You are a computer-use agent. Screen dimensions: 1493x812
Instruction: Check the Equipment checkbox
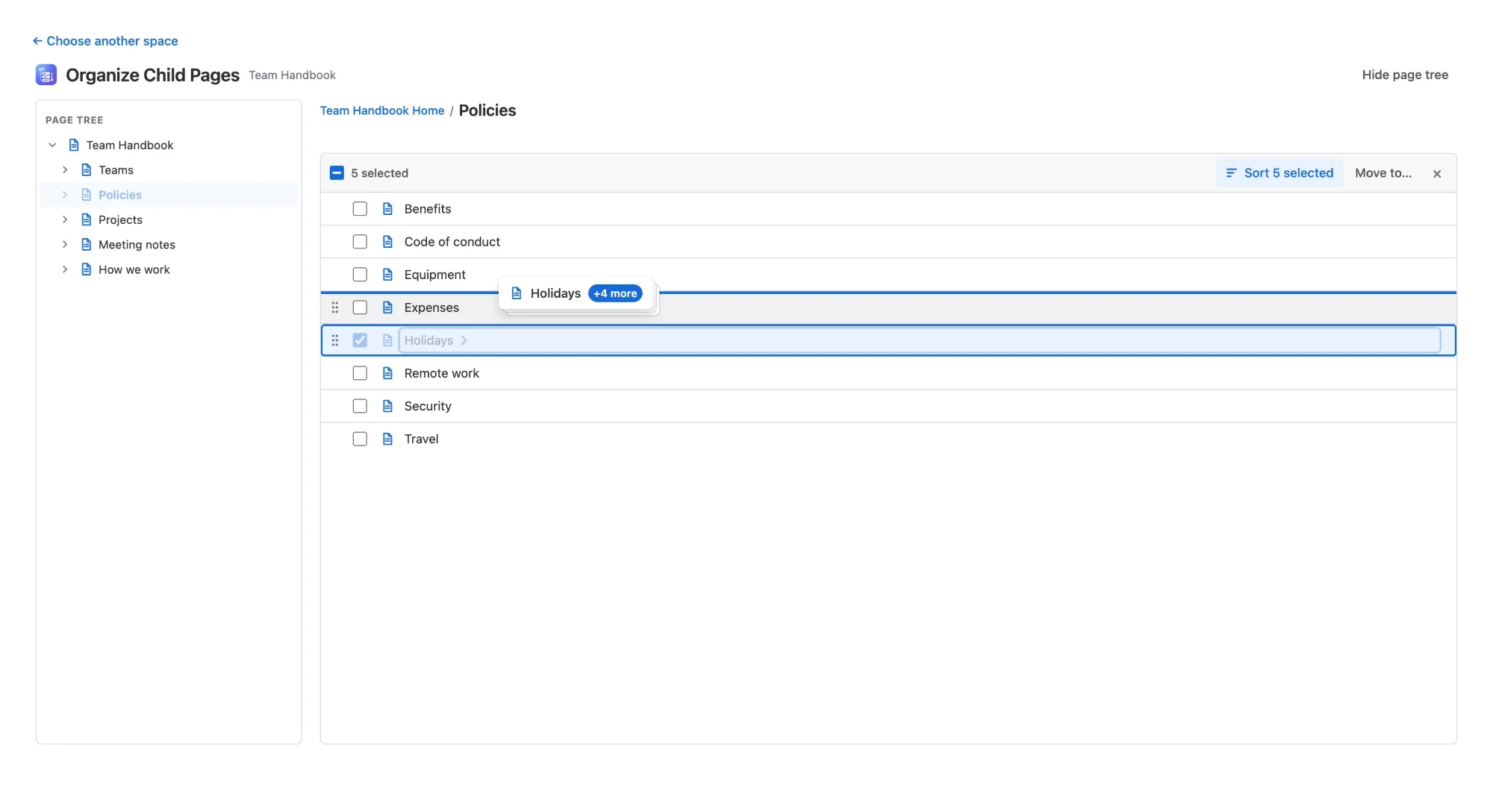360,275
